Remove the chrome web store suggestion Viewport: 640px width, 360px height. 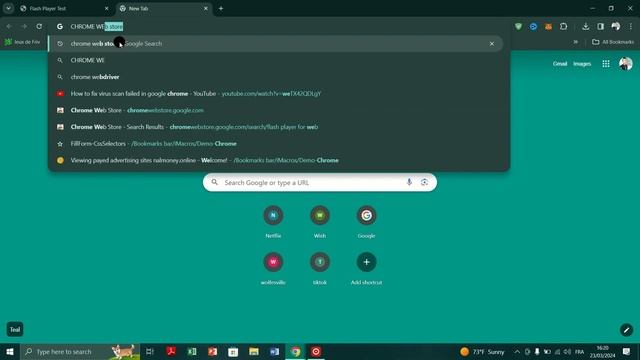click(492, 44)
